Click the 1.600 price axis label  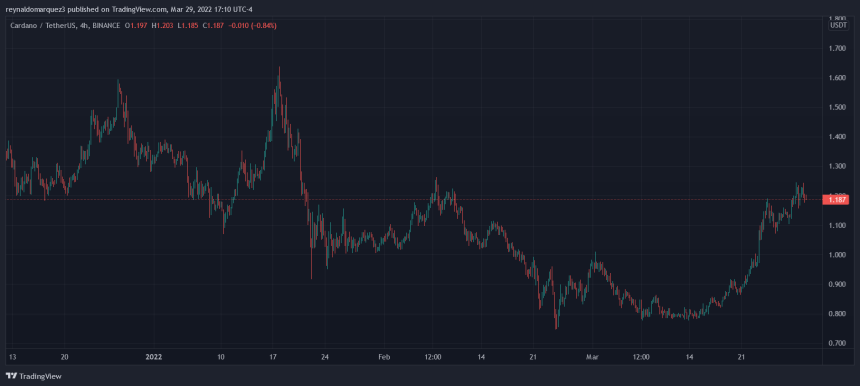(837, 78)
